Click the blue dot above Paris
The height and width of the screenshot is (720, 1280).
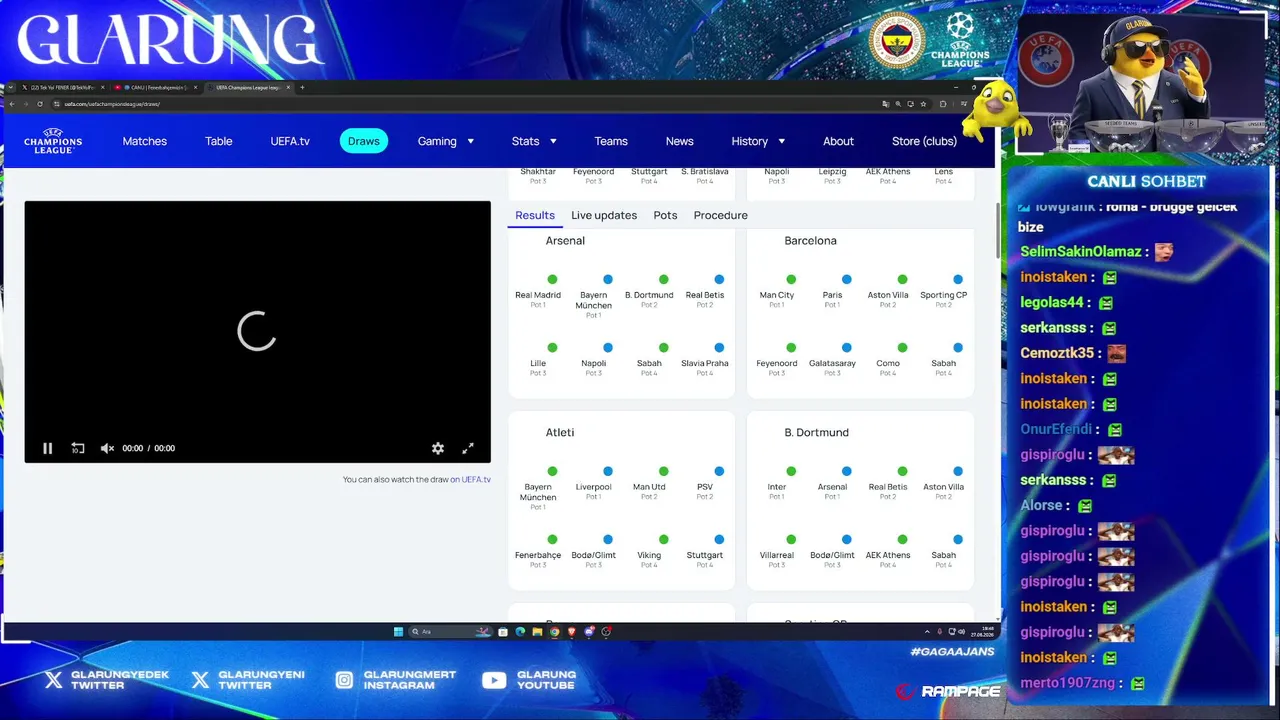pyautogui.click(x=847, y=279)
